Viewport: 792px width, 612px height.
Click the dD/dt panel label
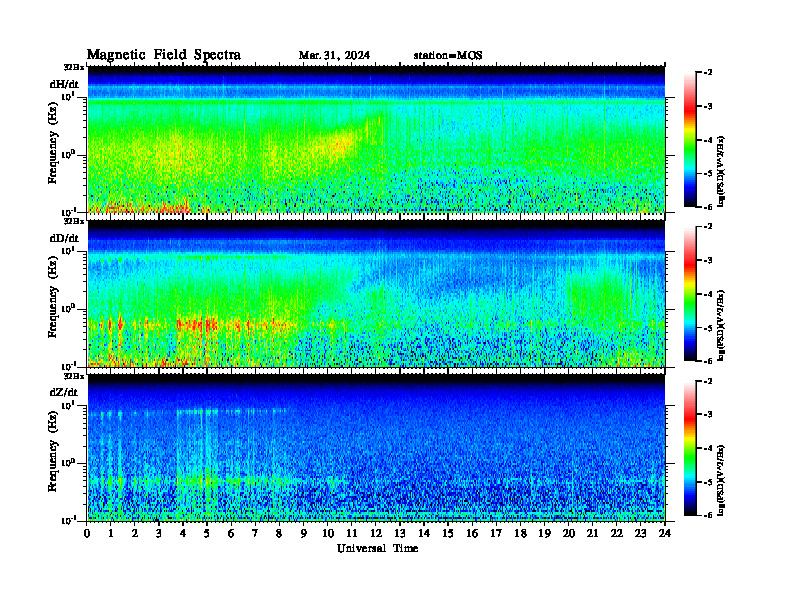(64, 238)
